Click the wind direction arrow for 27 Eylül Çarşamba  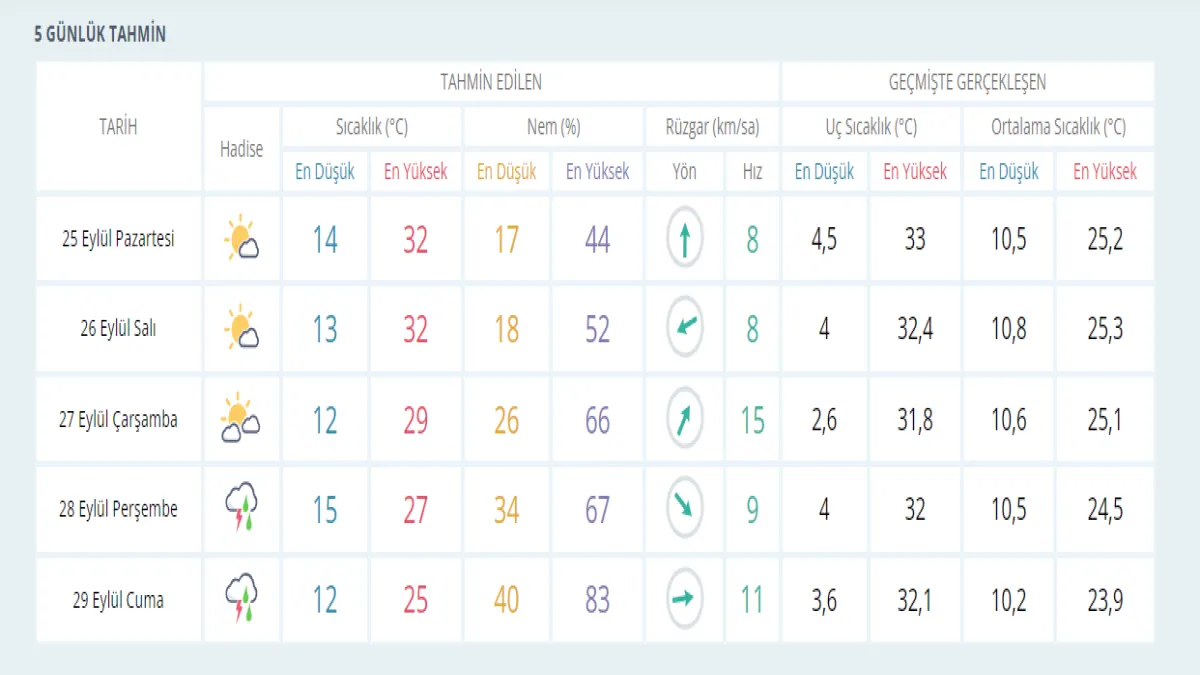pos(685,419)
